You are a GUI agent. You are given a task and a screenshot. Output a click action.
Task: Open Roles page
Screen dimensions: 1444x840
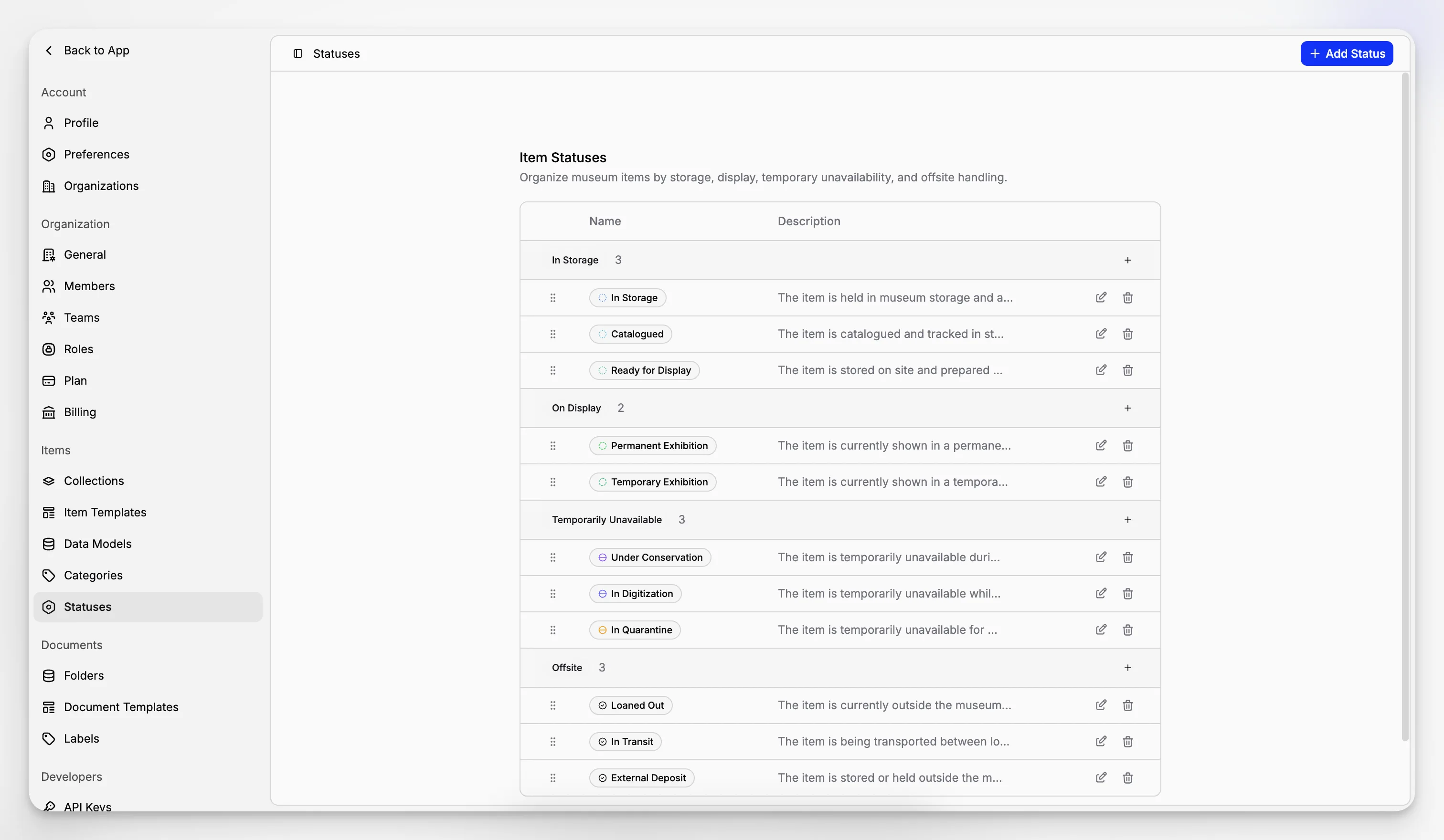148,349
